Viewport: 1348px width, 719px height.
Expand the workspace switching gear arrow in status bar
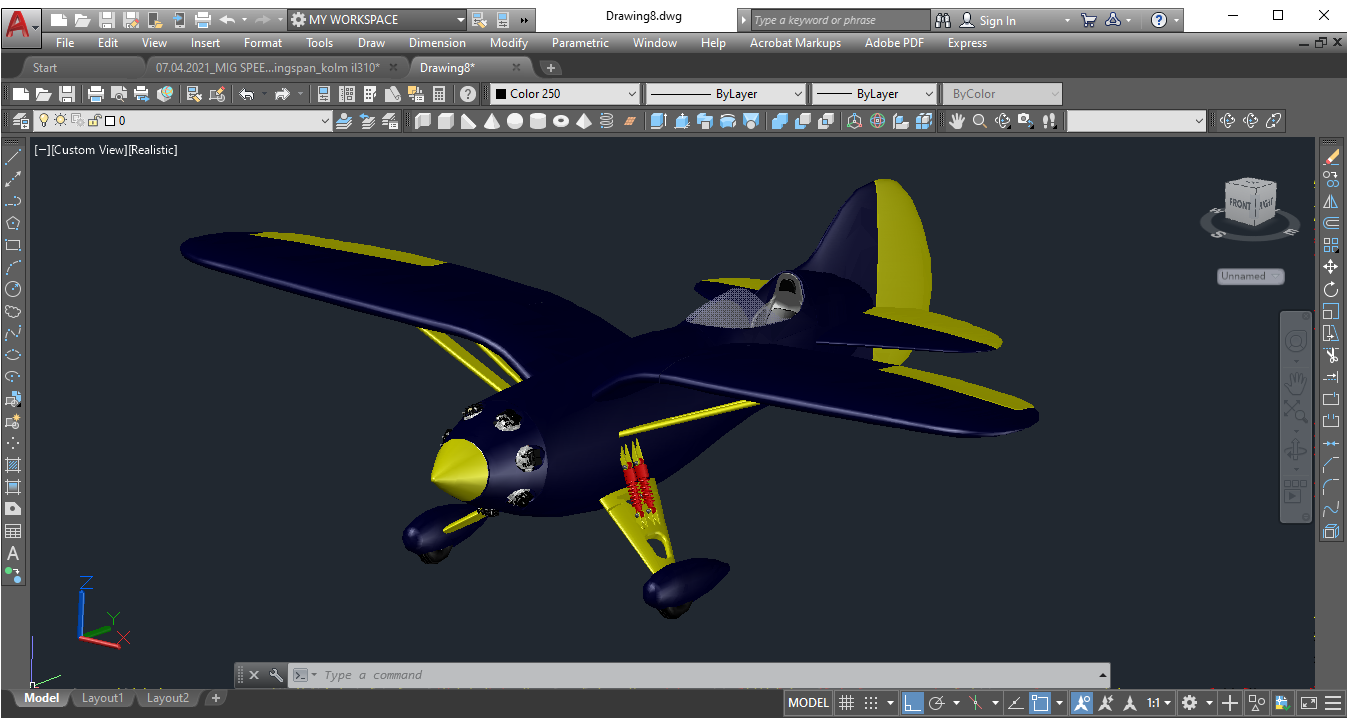1209,703
